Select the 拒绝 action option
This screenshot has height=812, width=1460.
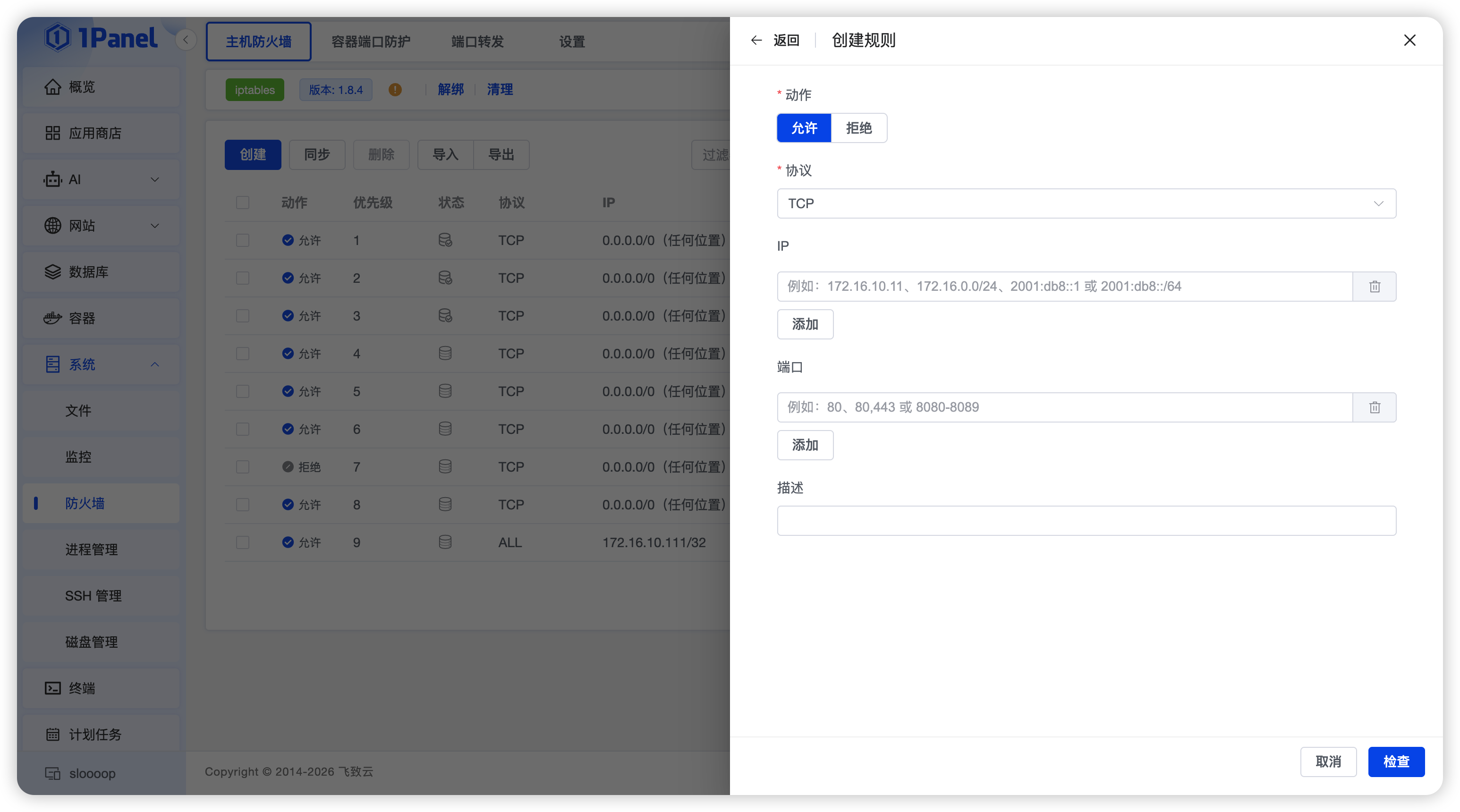858,128
